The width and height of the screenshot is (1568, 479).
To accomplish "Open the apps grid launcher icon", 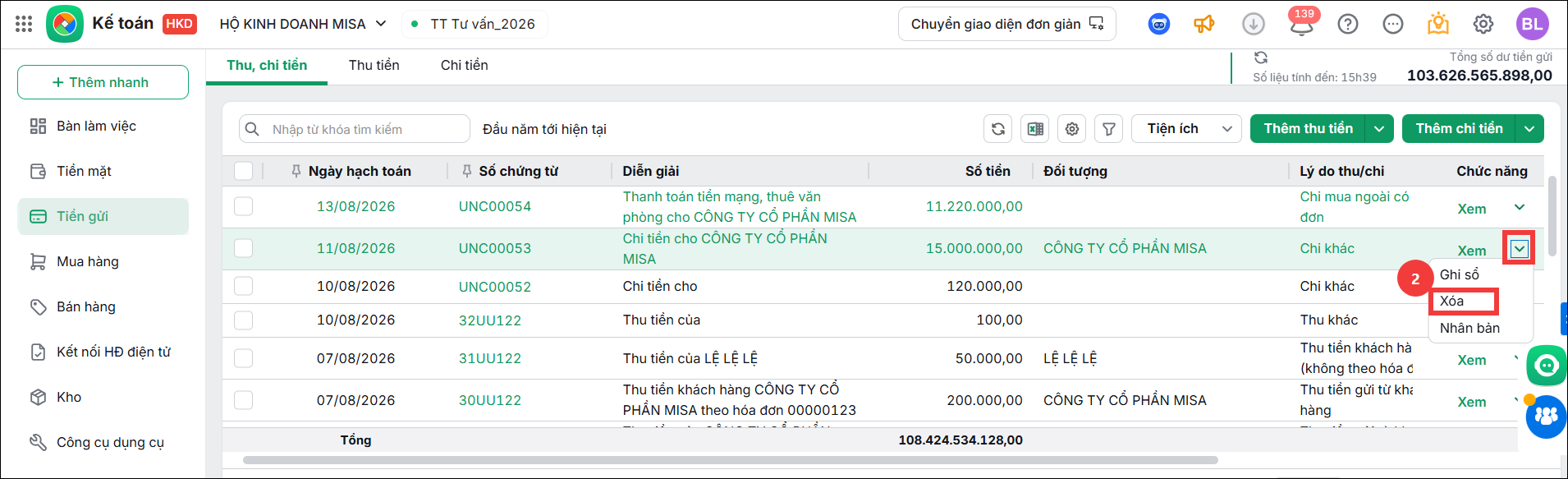I will 24,24.
